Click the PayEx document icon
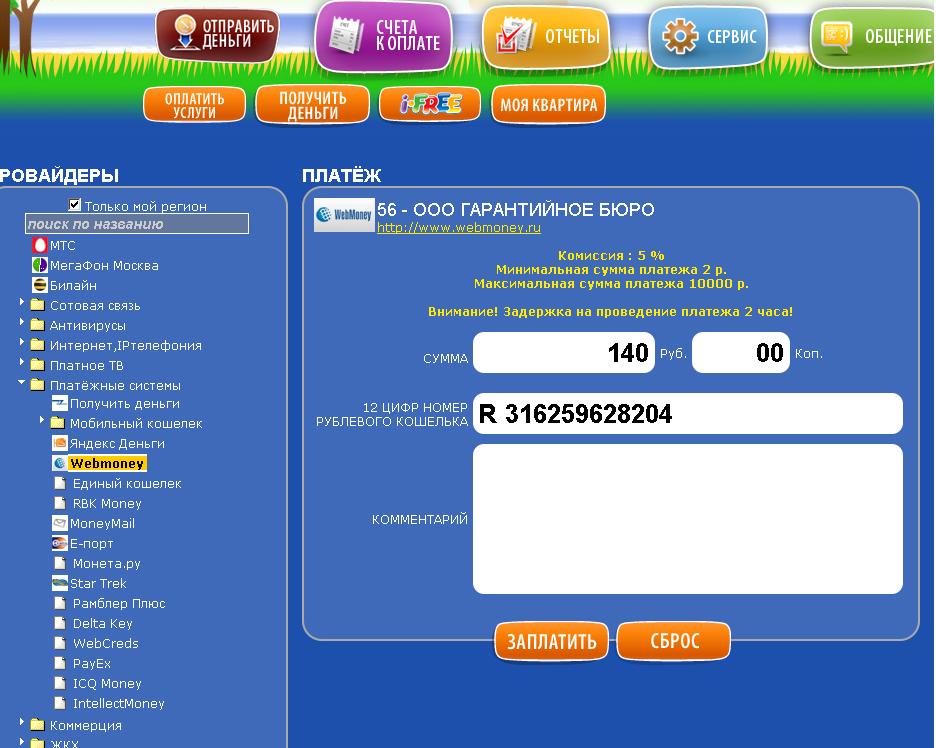Viewport: 936px width, 748px height. point(60,663)
